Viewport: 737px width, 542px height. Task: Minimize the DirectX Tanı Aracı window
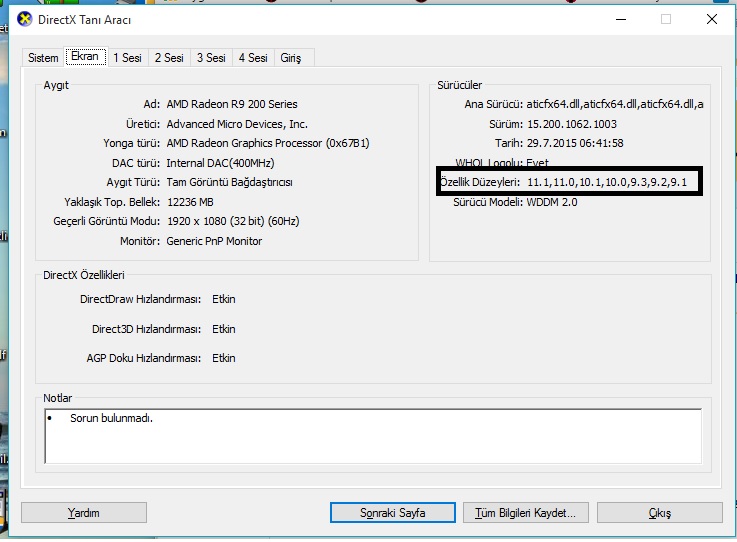pos(619,19)
